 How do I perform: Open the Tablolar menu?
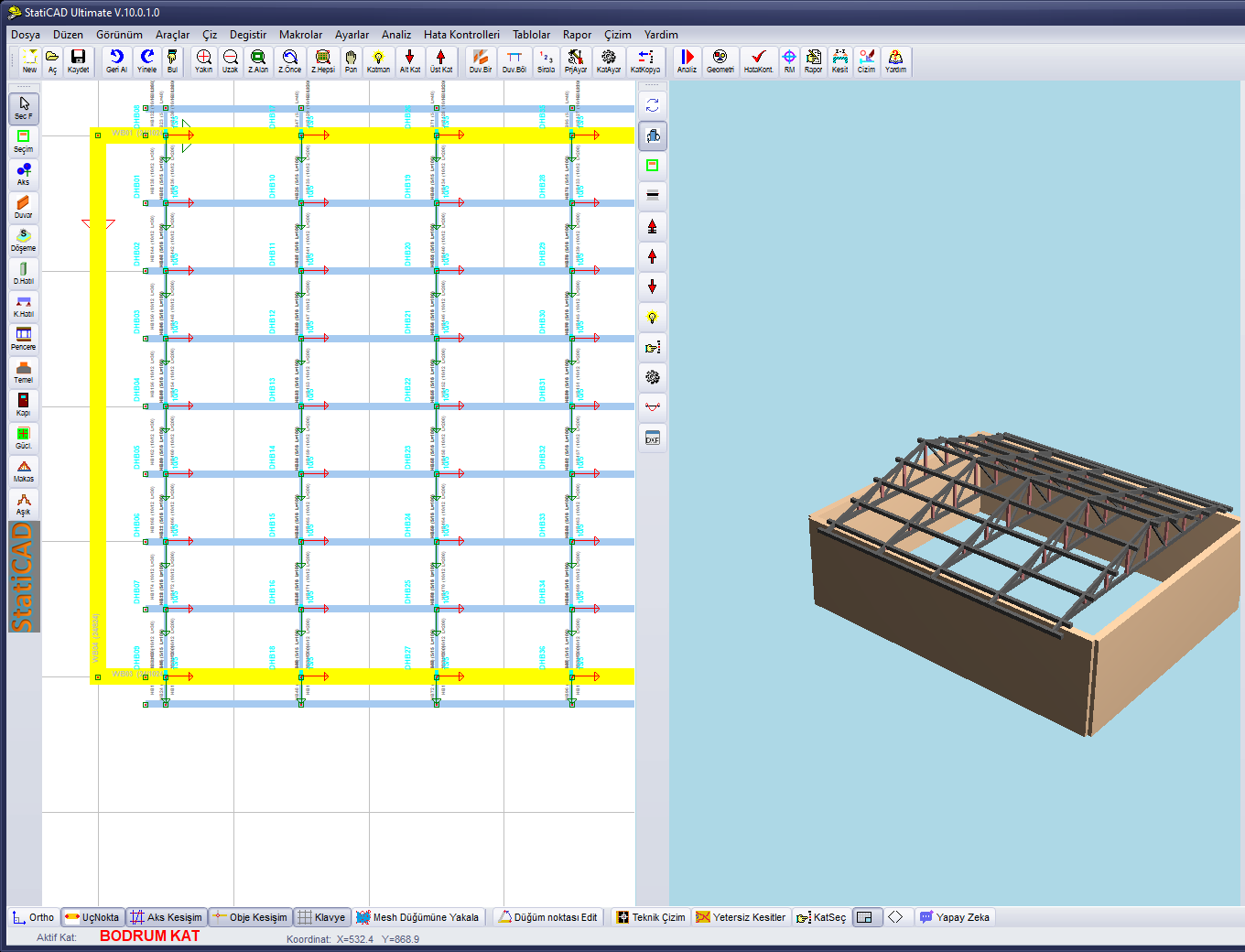coord(532,35)
